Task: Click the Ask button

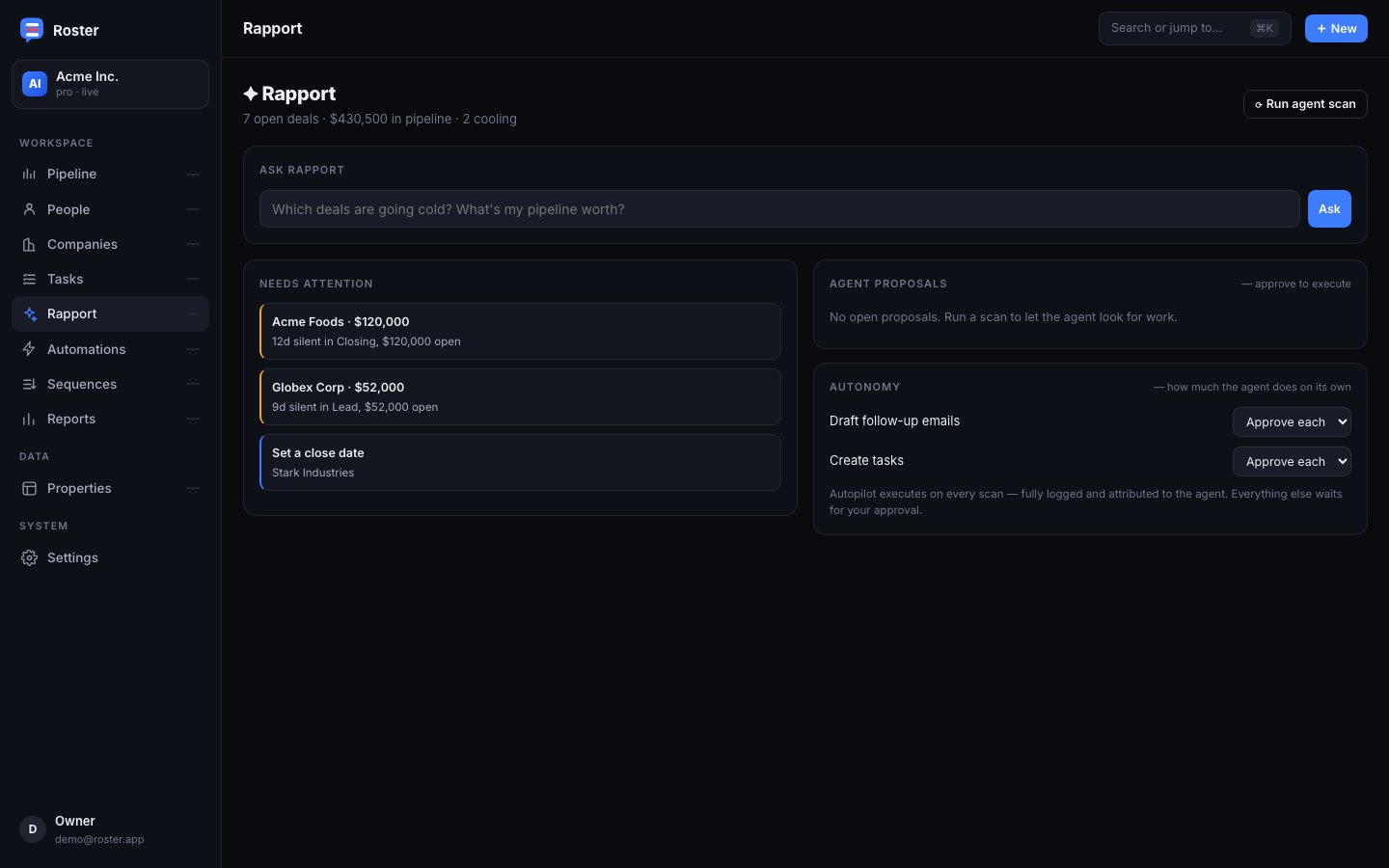Action: click(x=1329, y=209)
